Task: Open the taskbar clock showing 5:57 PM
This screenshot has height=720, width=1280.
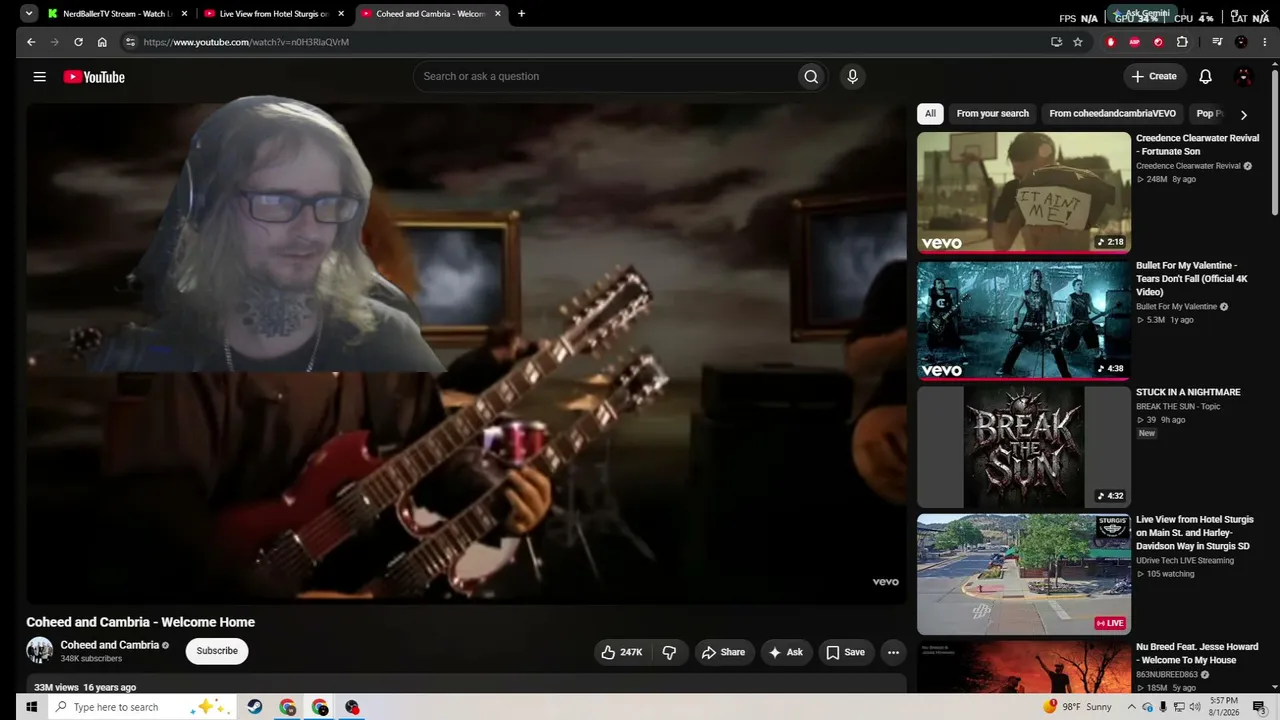Action: click(1224, 707)
